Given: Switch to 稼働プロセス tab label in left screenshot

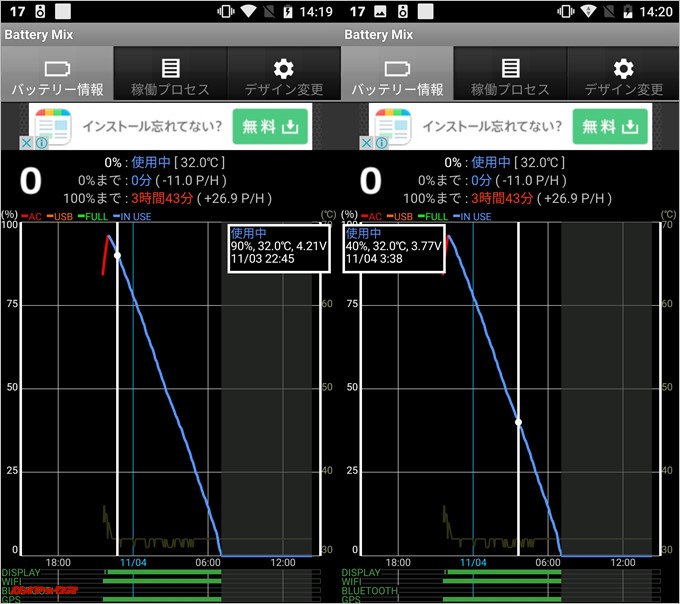Looking at the screenshot, I should (170, 89).
